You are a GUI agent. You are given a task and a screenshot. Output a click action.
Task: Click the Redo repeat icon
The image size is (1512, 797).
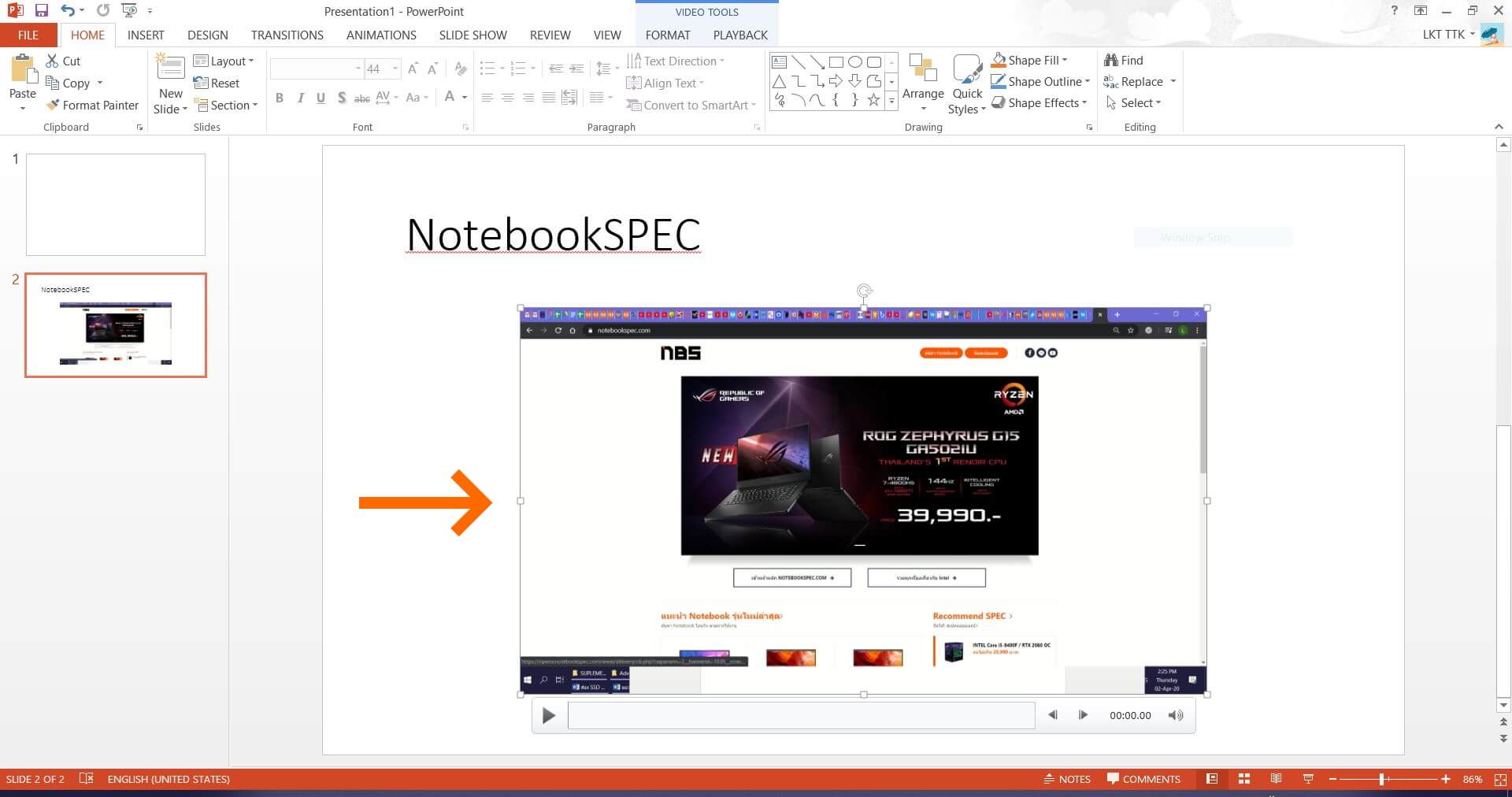[x=103, y=11]
